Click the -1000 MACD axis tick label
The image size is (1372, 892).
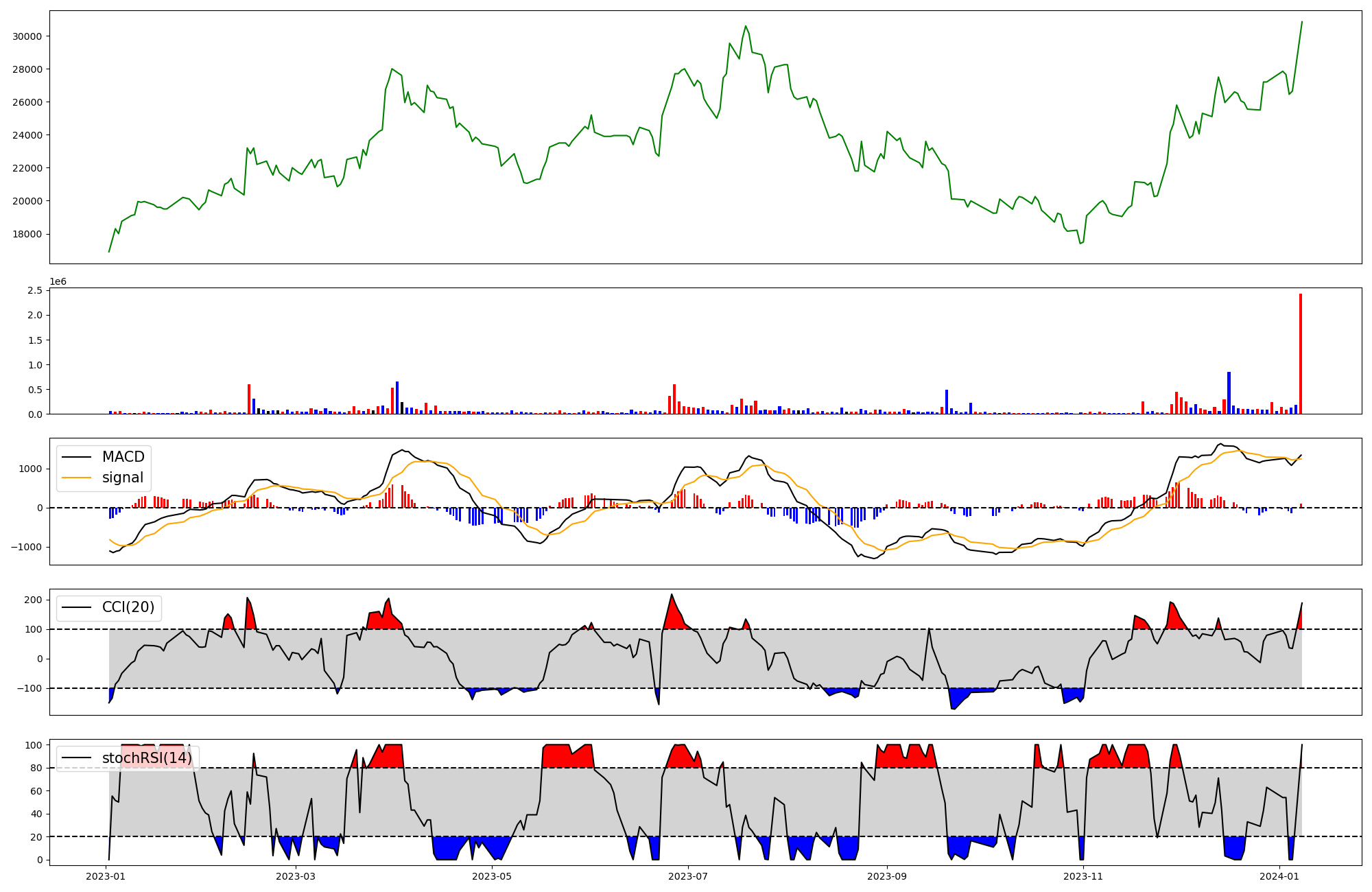tap(26, 548)
